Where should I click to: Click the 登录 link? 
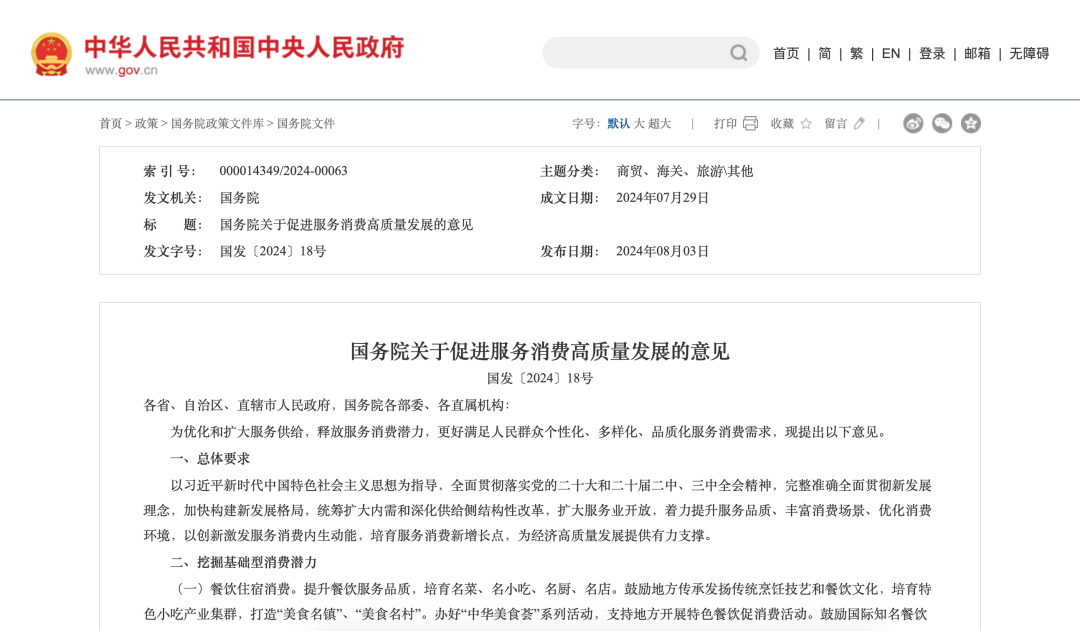(931, 53)
